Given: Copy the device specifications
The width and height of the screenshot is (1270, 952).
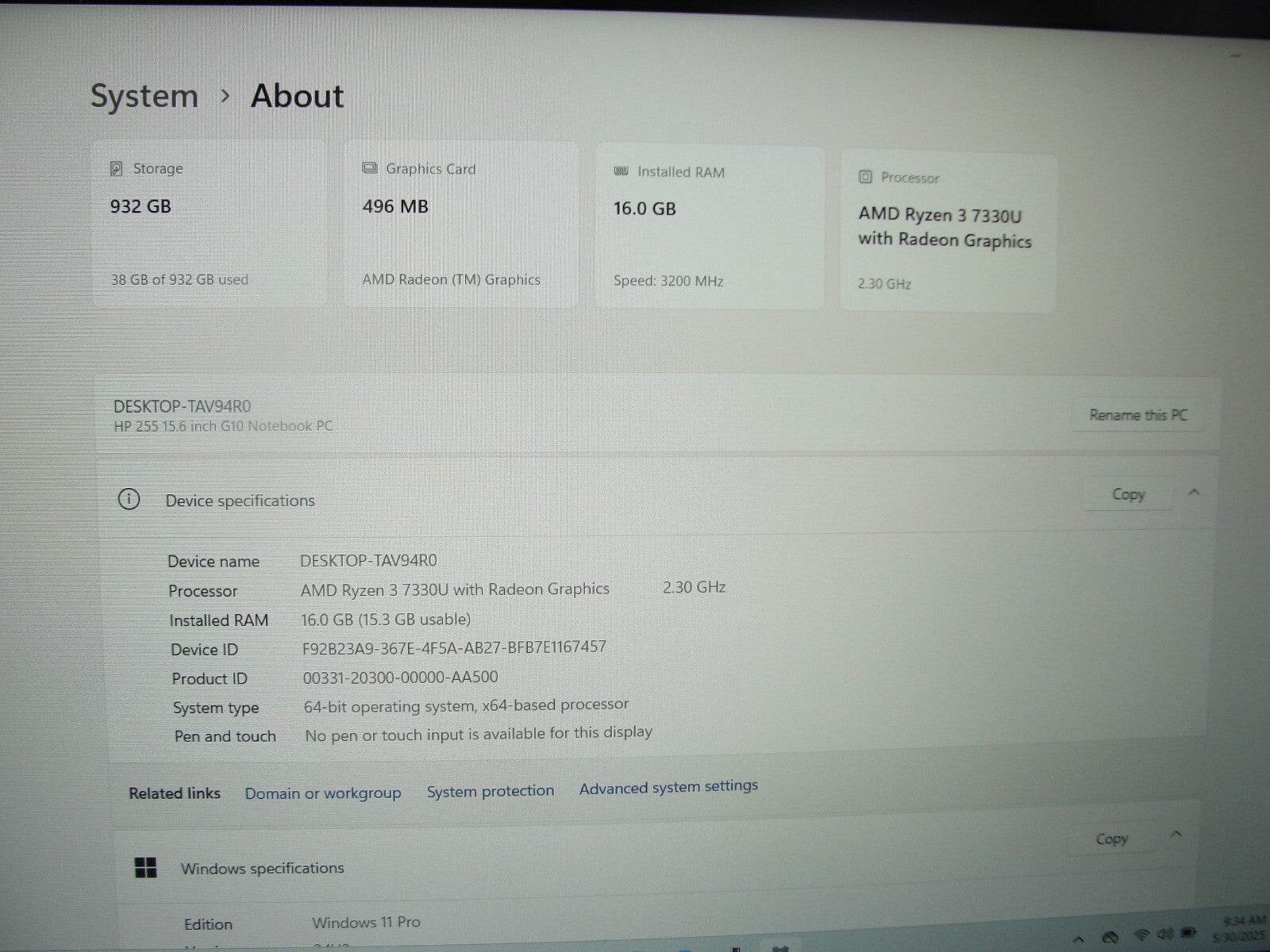Looking at the screenshot, I should click(x=1128, y=494).
